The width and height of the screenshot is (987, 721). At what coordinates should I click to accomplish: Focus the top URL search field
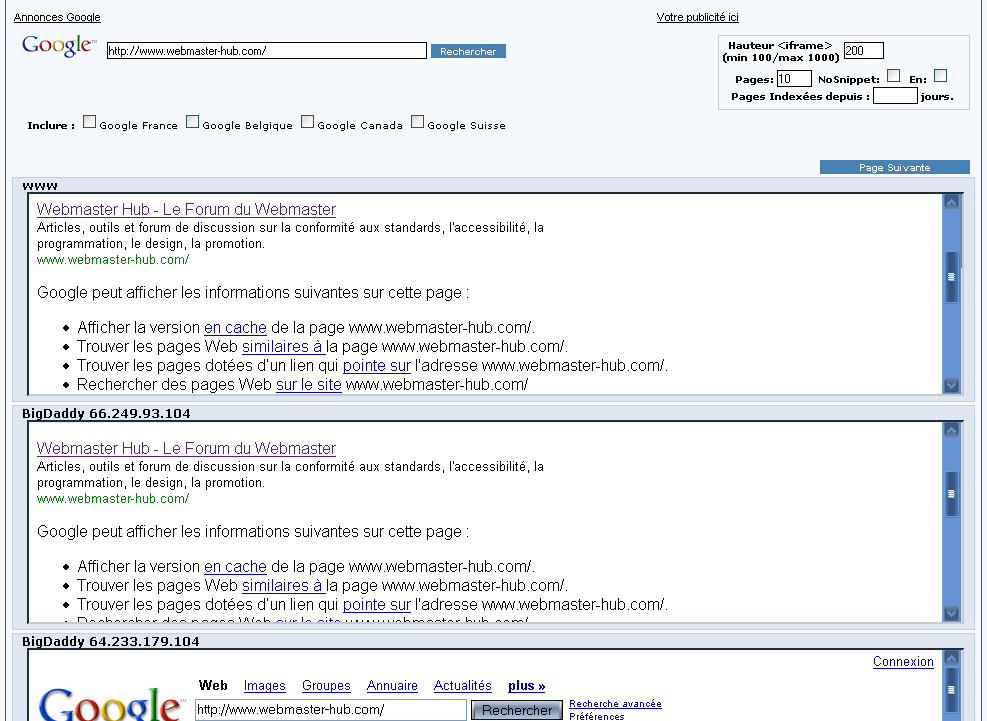click(267, 51)
